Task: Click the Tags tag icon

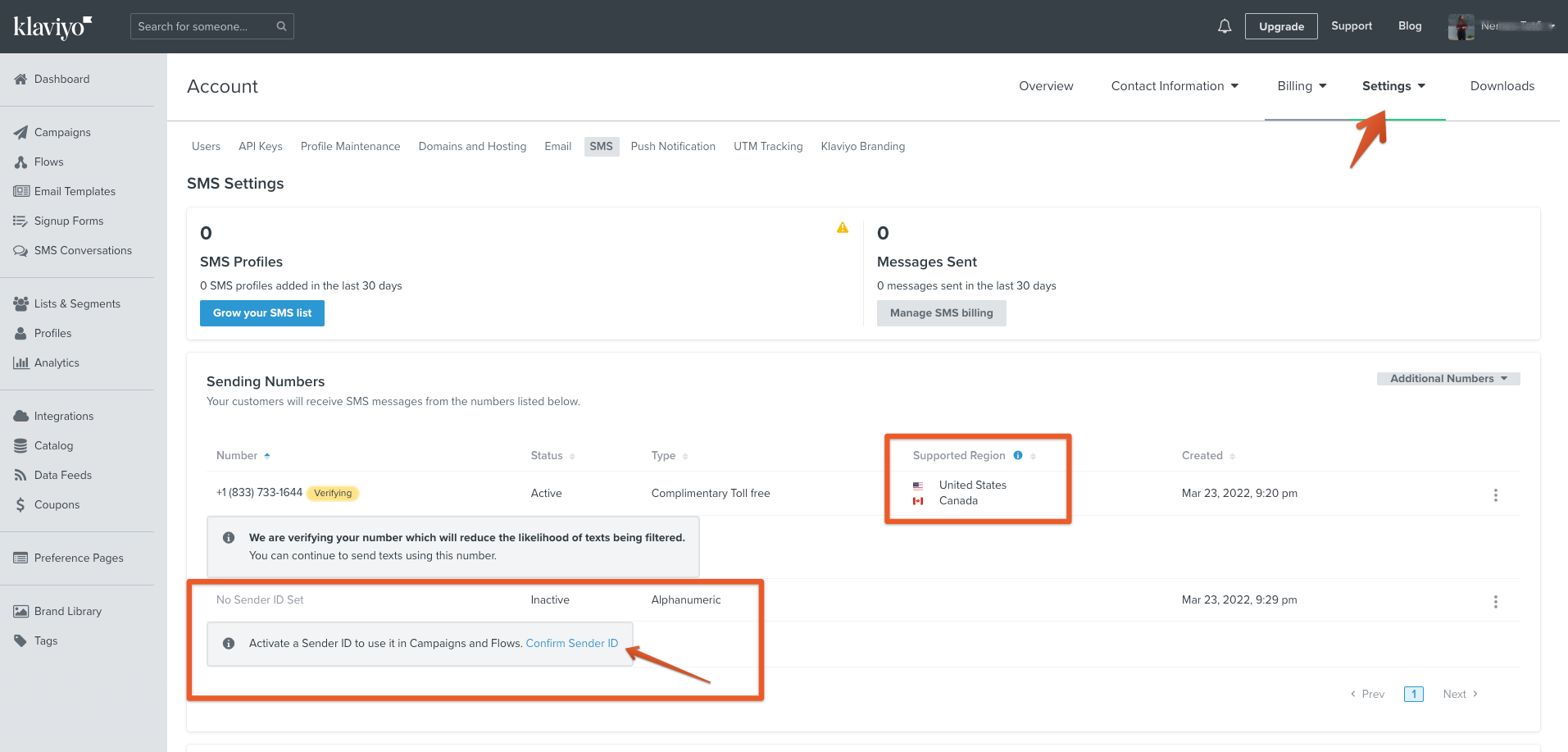Action: pyautogui.click(x=20, y=640)
